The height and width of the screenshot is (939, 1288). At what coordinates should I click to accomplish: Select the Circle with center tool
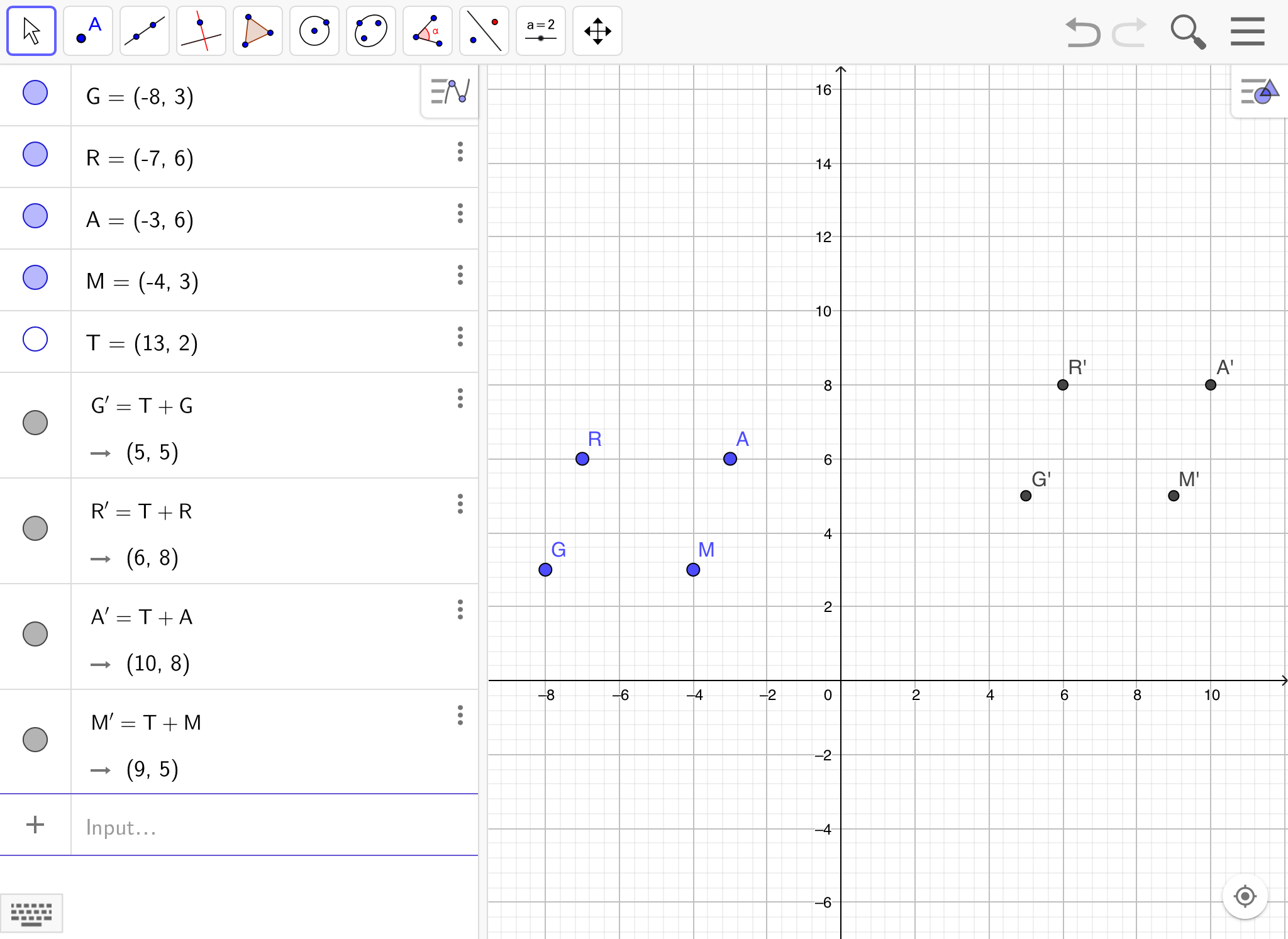[x=314, y=31]
